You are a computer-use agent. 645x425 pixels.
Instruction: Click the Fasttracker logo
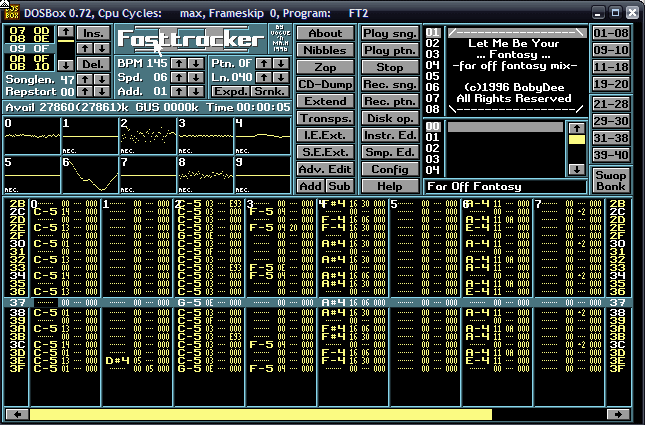click(190, 39)
